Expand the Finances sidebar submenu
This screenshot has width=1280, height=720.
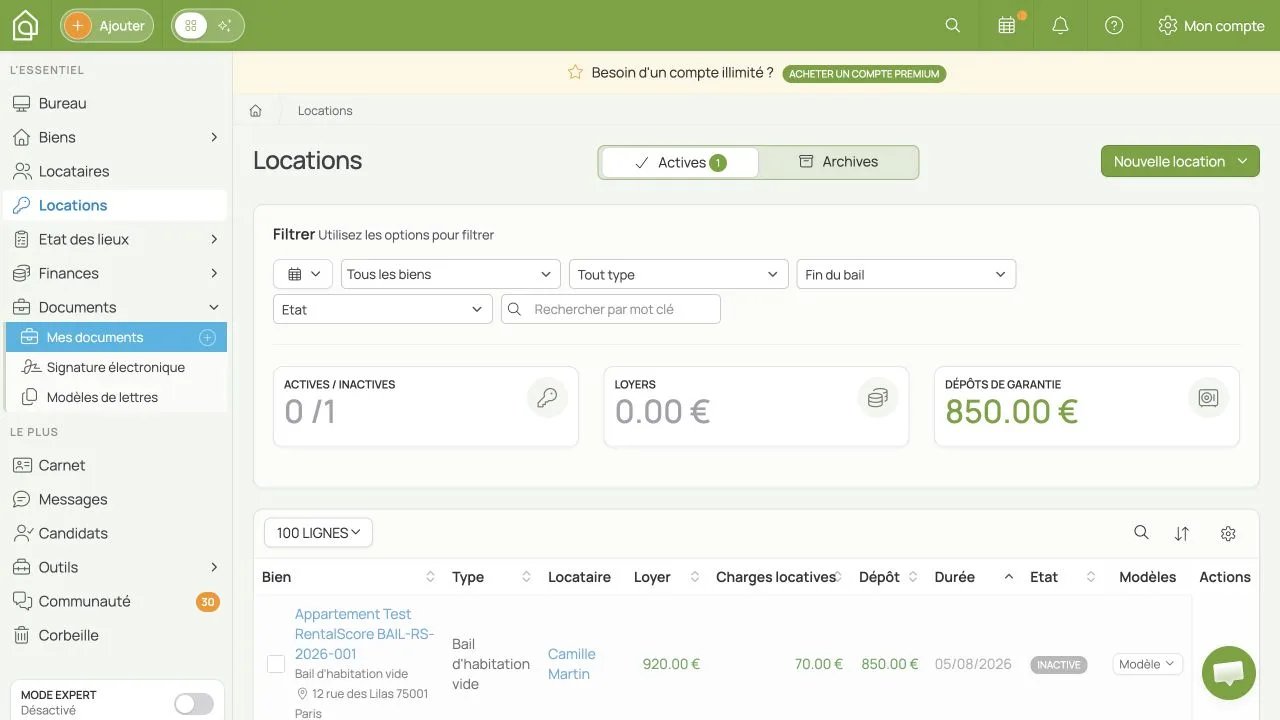pos(214,274)
